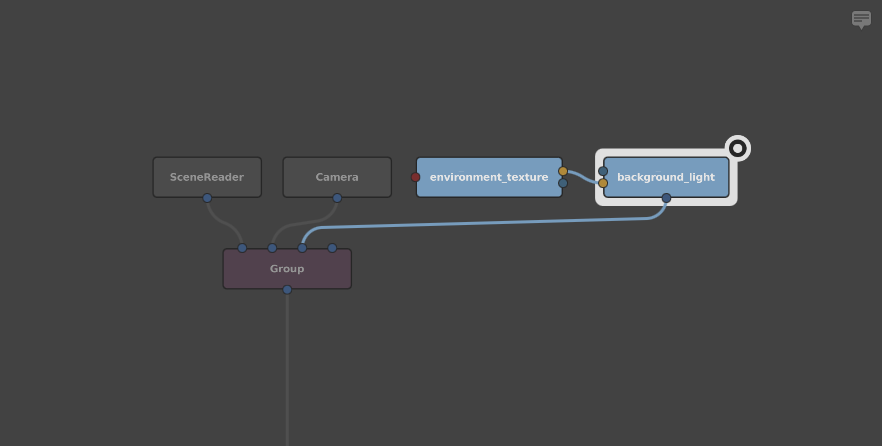Select the Camera node
The height and width of the screenshot is (446, 882).
(337, 177)
